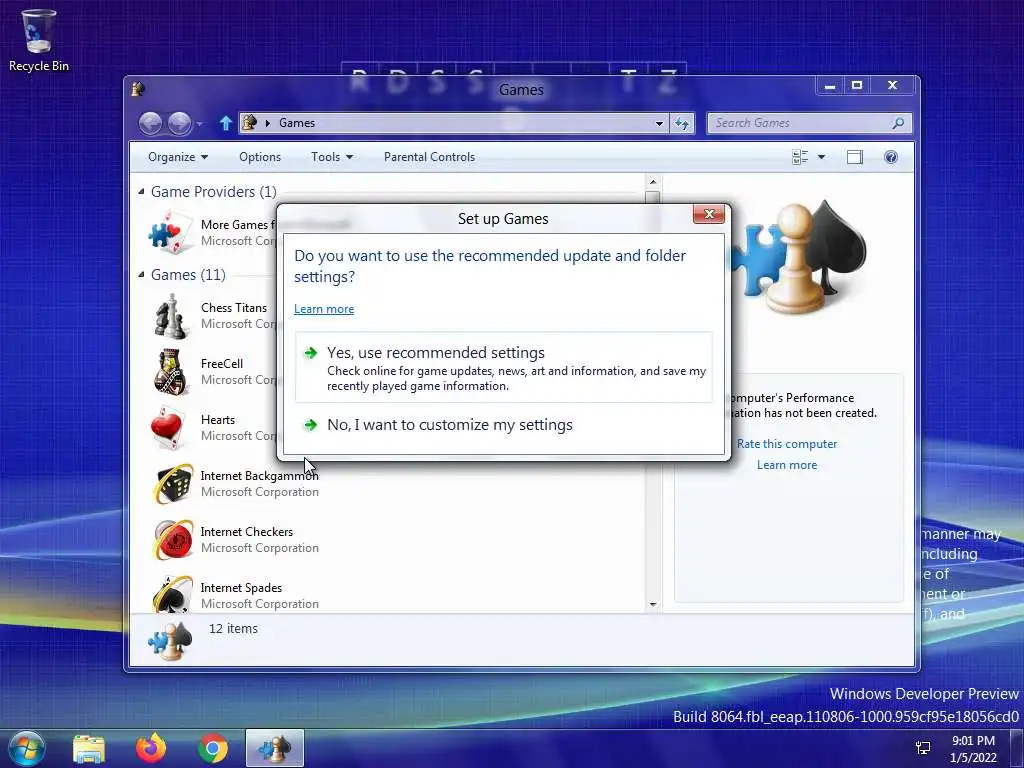Toggle the preview pane icon
Image resolution: width=1024 pixels, height=768 pixels.
[x=854, y=157]
